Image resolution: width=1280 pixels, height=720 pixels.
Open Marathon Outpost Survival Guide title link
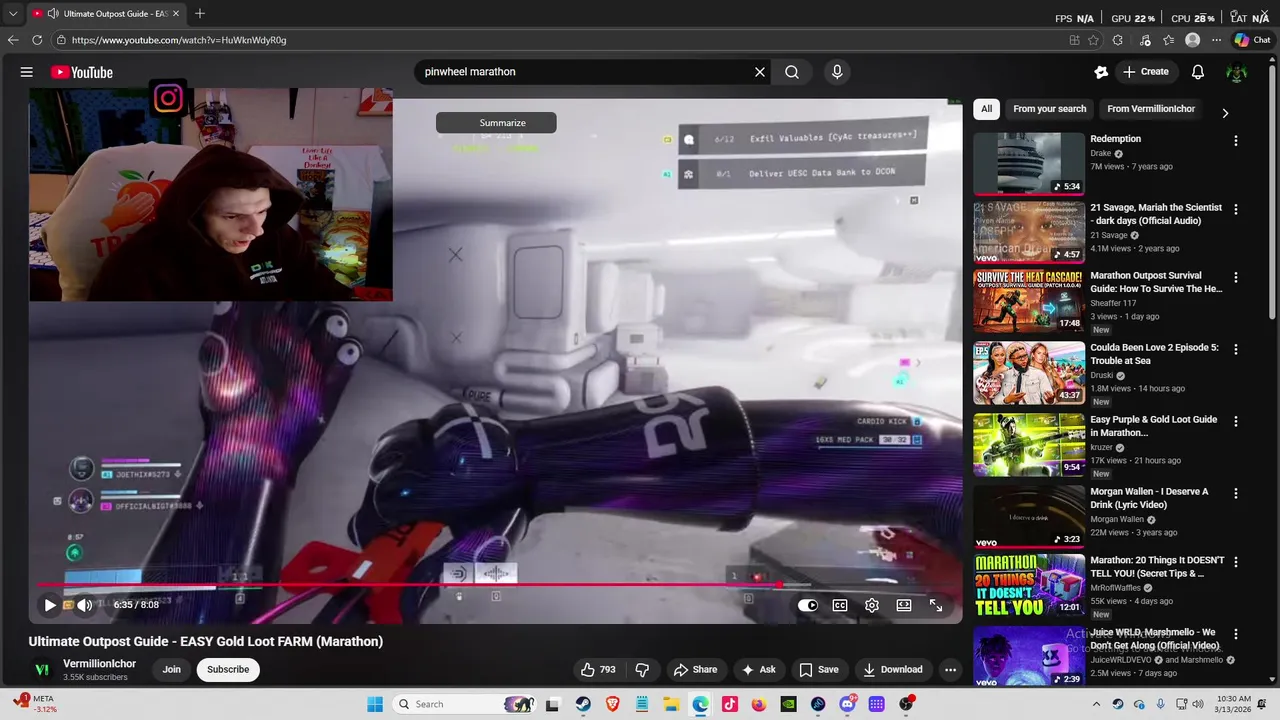(1156, 282)
